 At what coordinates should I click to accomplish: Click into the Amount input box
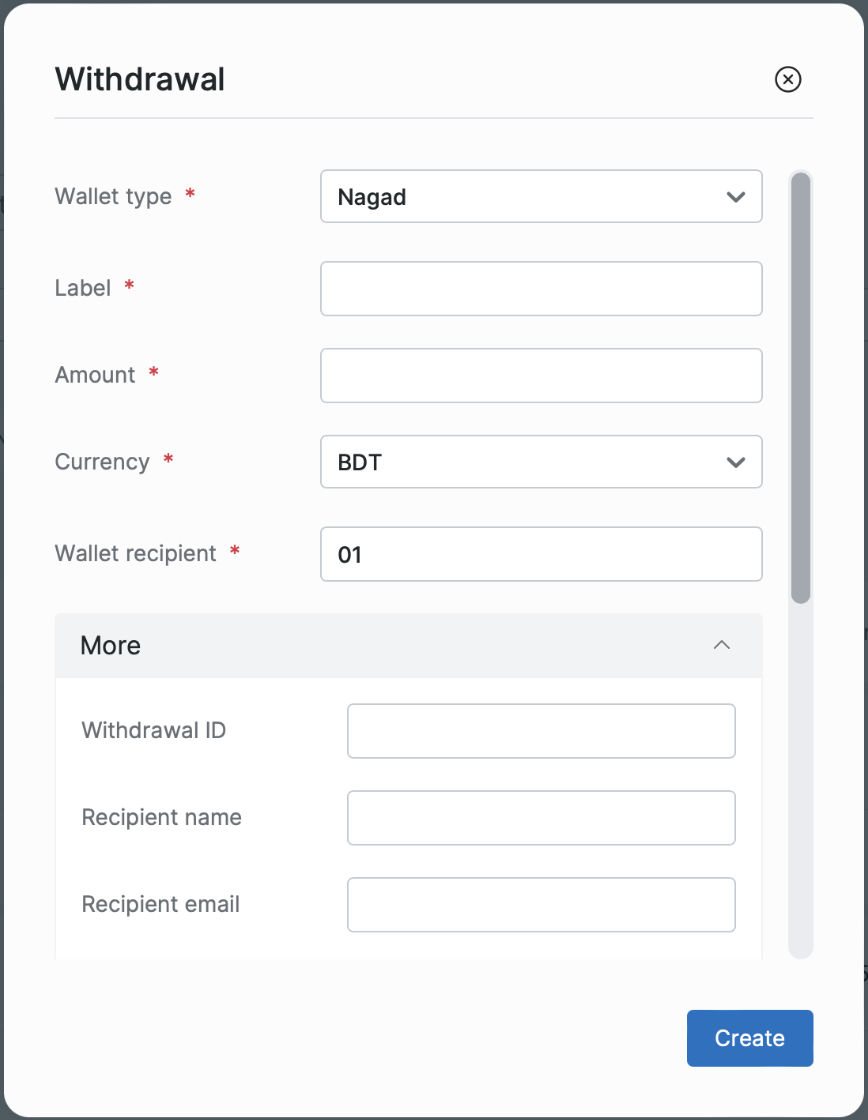[x=541, y=376]
